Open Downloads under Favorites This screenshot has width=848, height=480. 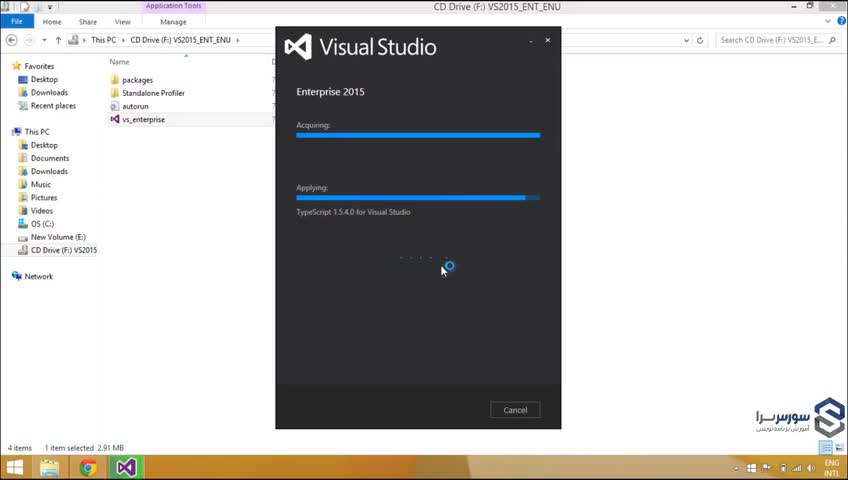49,92
